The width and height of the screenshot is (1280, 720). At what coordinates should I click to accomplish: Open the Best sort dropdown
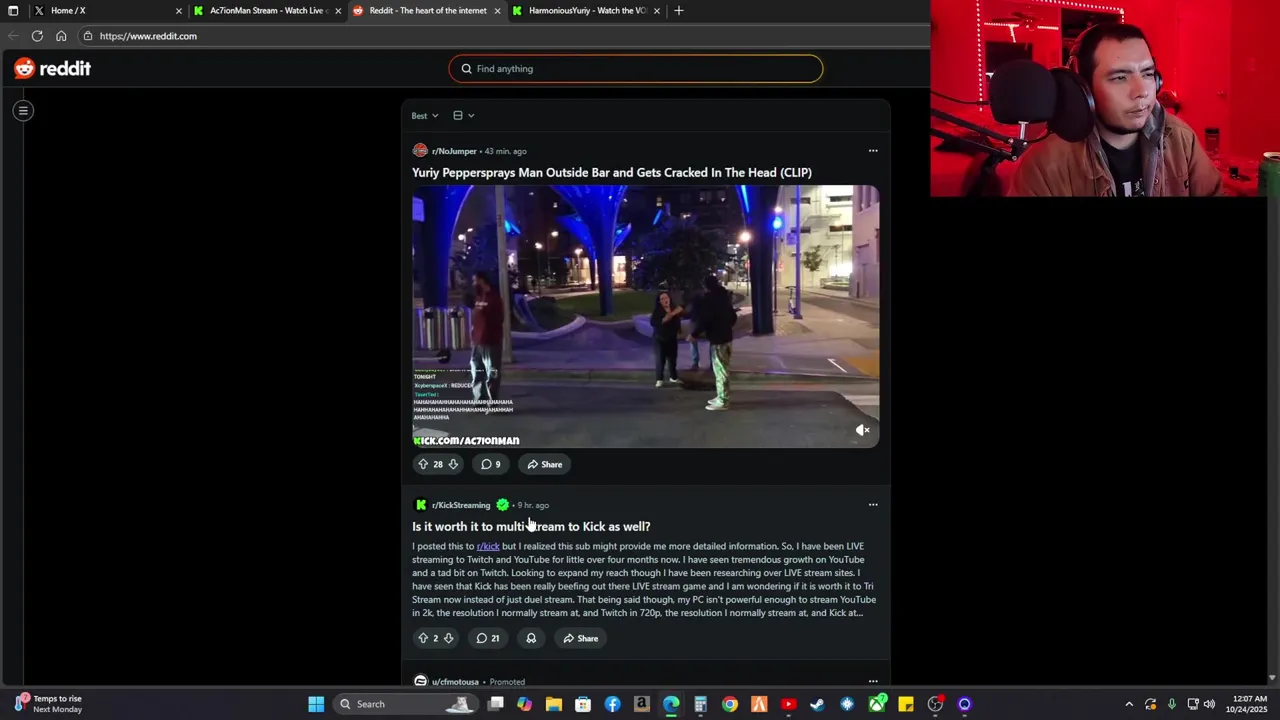pos(424,116)
